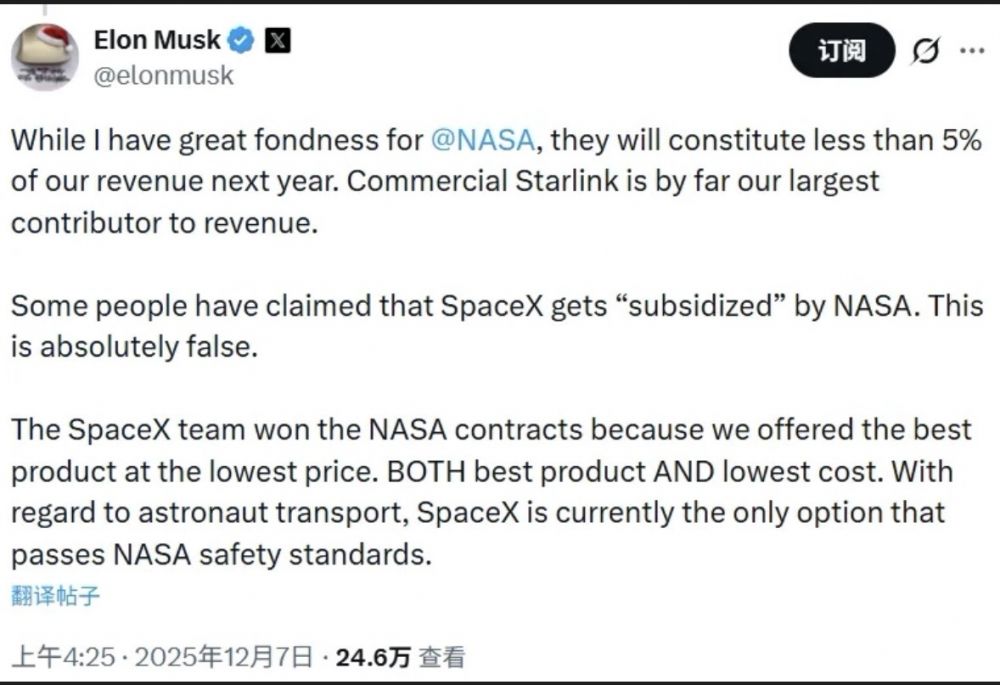
Task: Follow the @NASA mention link
Action: (483, 139)
